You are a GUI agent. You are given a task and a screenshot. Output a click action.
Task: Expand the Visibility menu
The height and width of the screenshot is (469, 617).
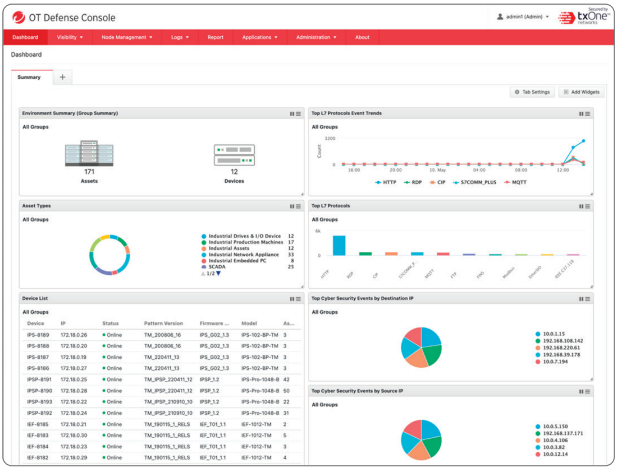tap(70, 37)
